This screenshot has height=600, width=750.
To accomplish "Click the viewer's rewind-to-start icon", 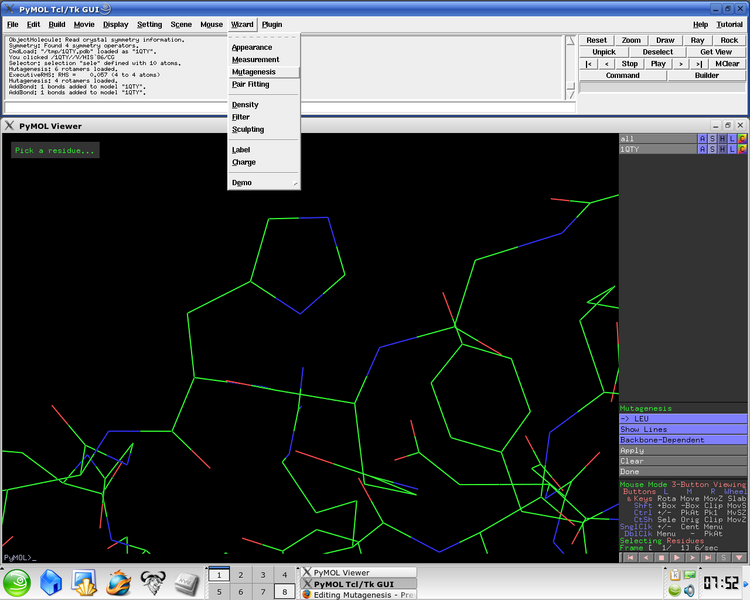I will (x=629, y=557).
